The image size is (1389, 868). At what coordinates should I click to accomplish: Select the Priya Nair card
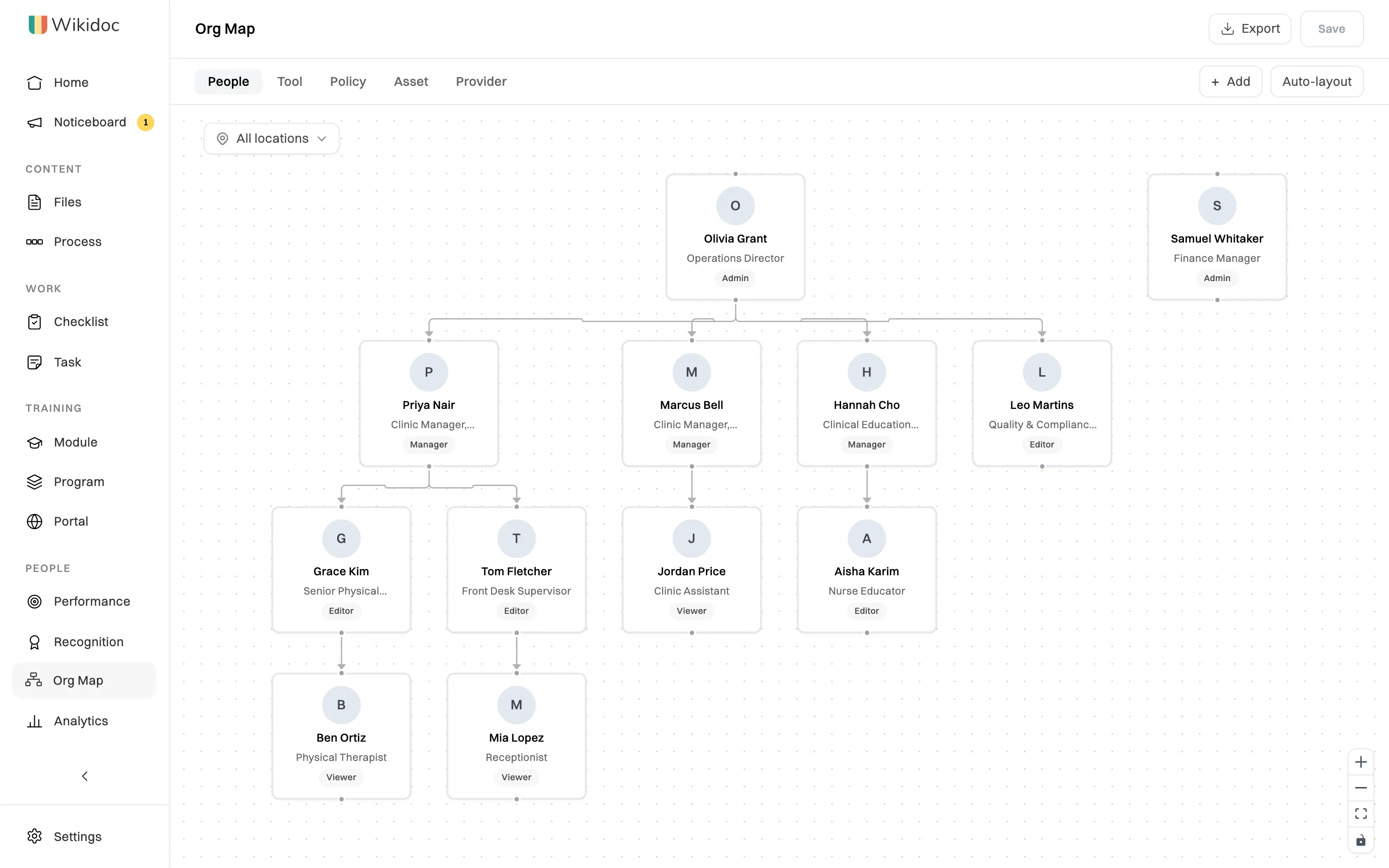(429, 404)
